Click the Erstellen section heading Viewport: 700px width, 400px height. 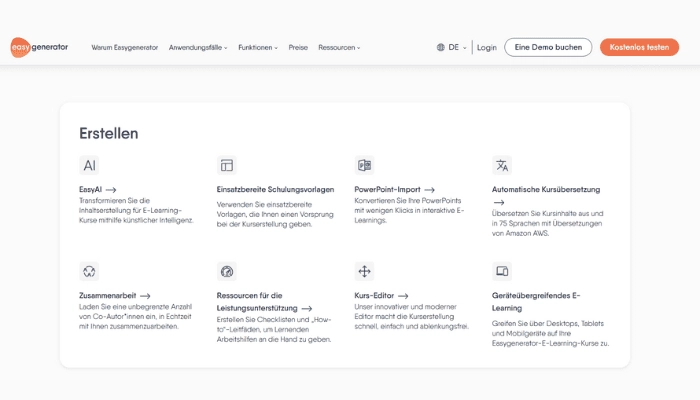[108, 133]
